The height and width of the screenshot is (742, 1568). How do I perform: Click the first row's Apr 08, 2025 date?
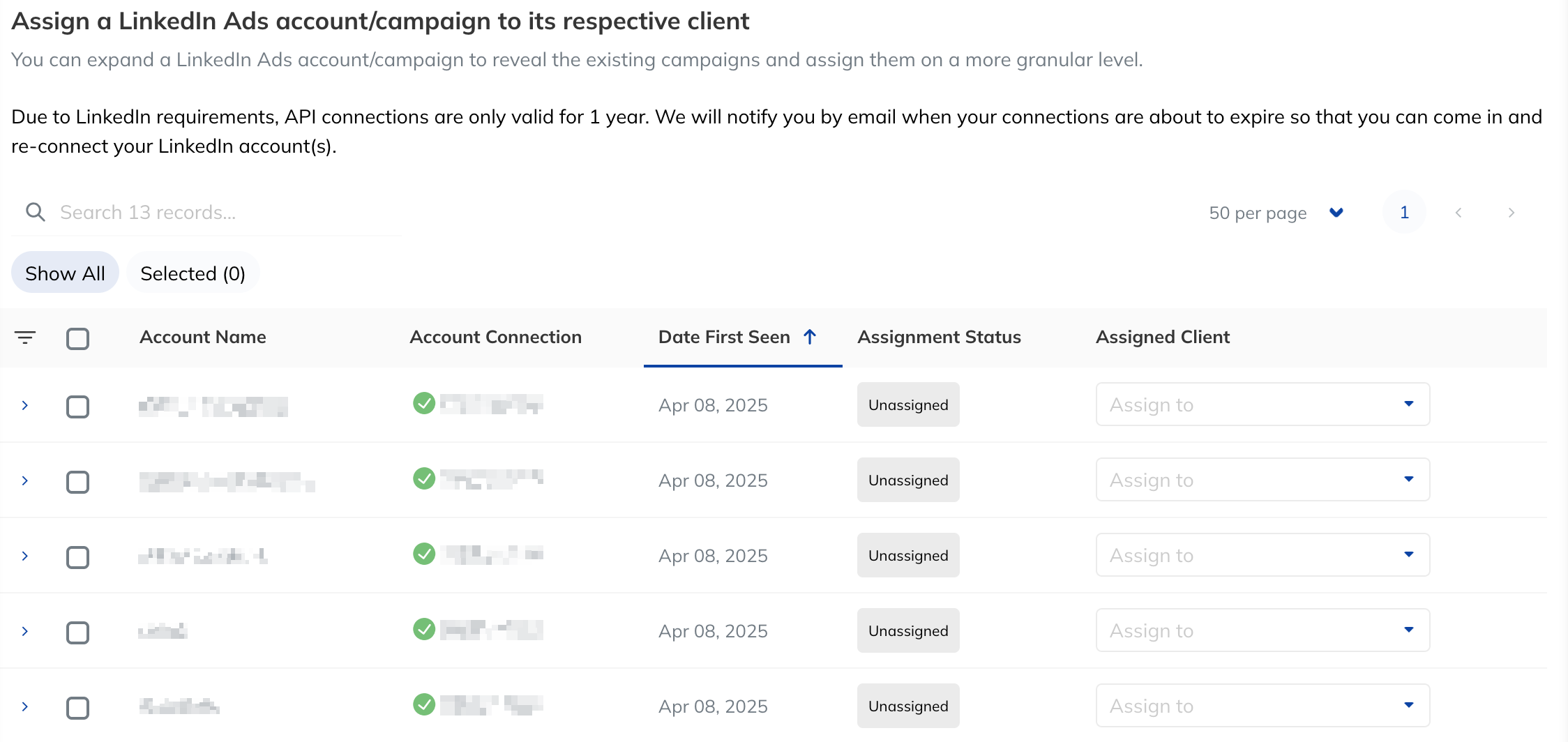713,405
